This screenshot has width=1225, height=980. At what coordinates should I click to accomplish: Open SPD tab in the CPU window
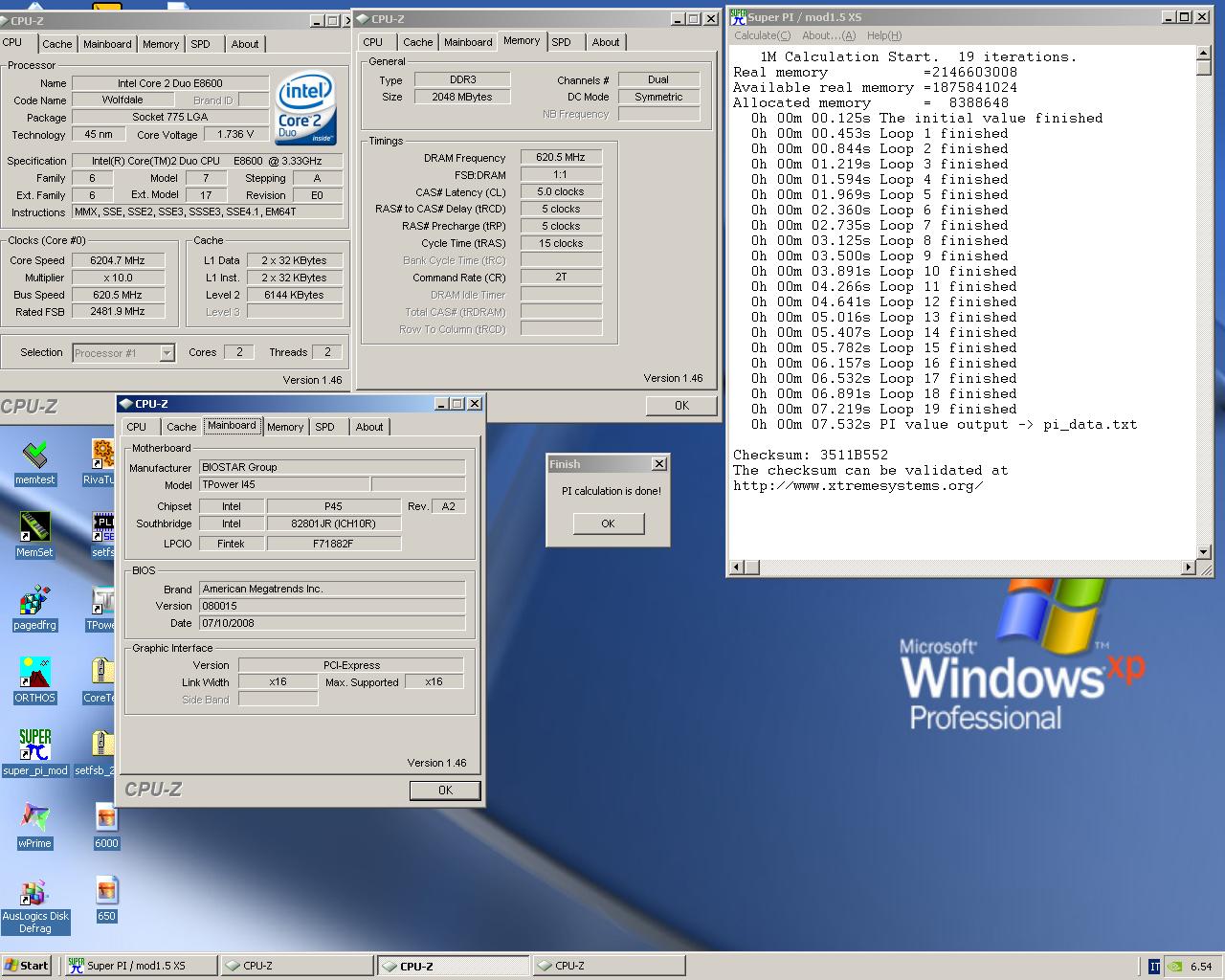(x=200, y=44)
